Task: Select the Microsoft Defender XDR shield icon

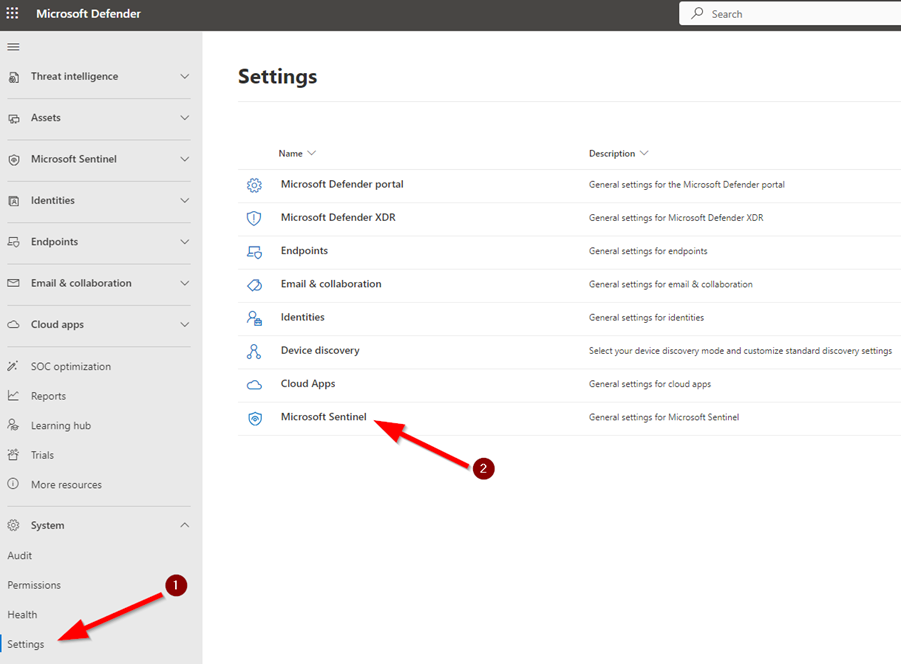Action: tap(254, 217)
